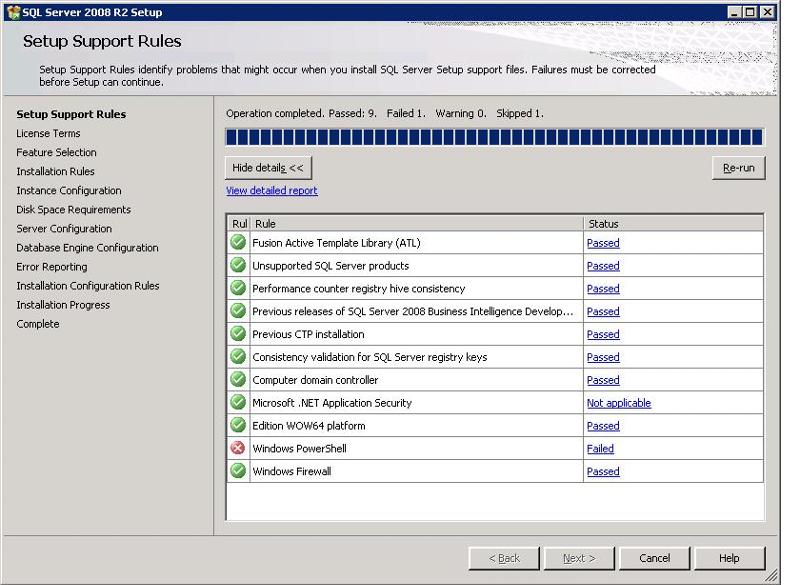Click green check icon for Unsupported SQL Server products
Image resolution: width=800 pixels, height=585 pixels.
coord(238,265)
